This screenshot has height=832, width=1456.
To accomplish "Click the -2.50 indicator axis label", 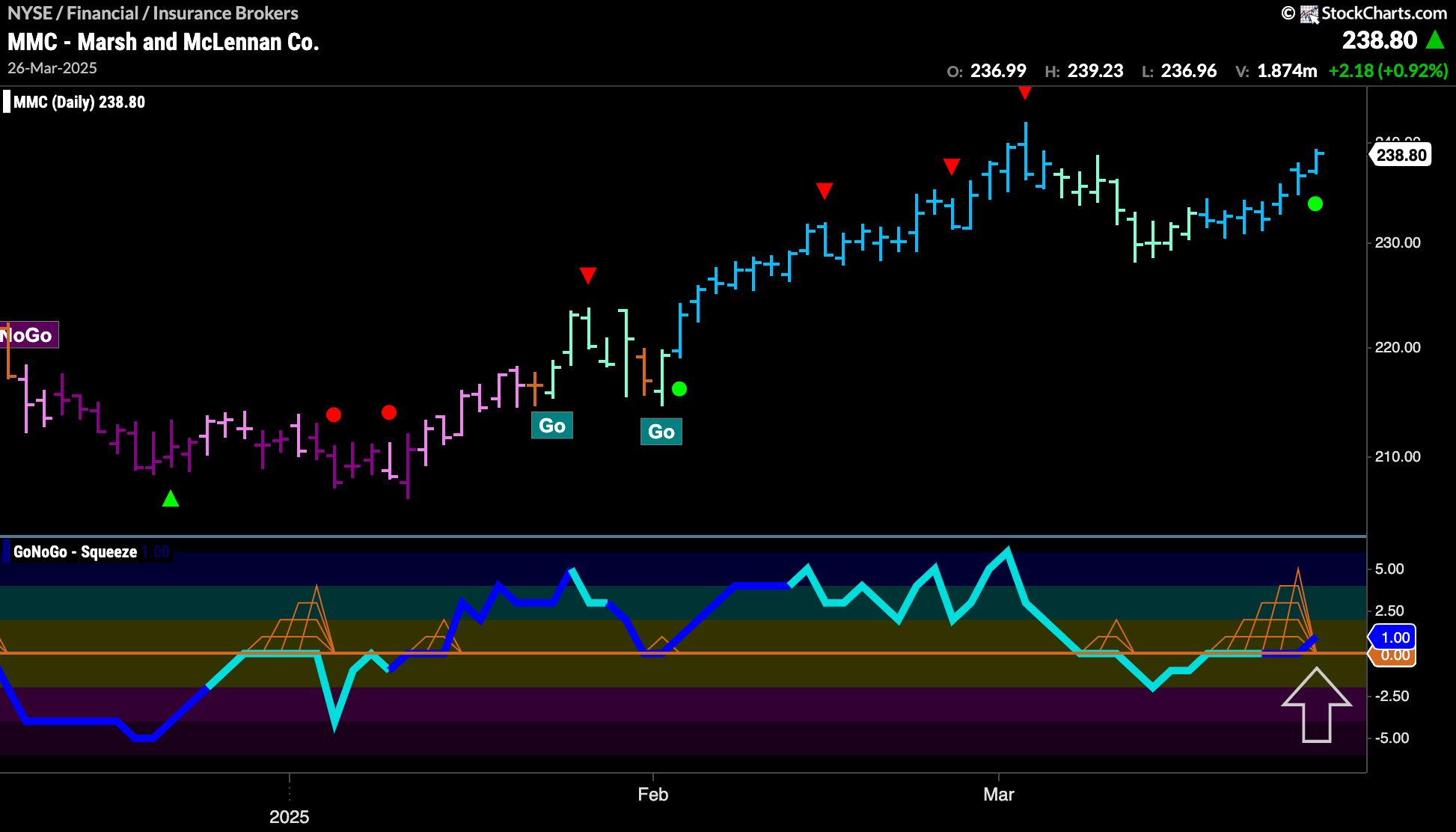I will [1392, 696].
